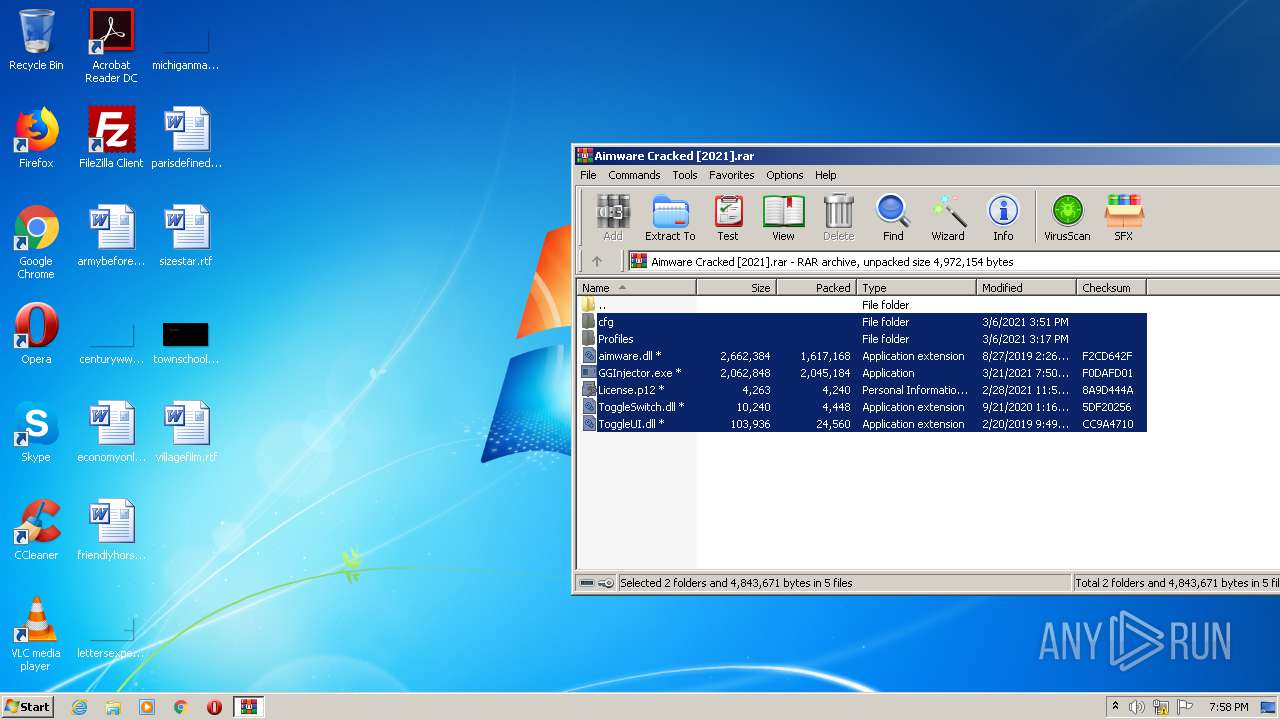Screen dimensions: 1280x720
Task: Open Firefox desktop shortcut
Action: [36, 138]
